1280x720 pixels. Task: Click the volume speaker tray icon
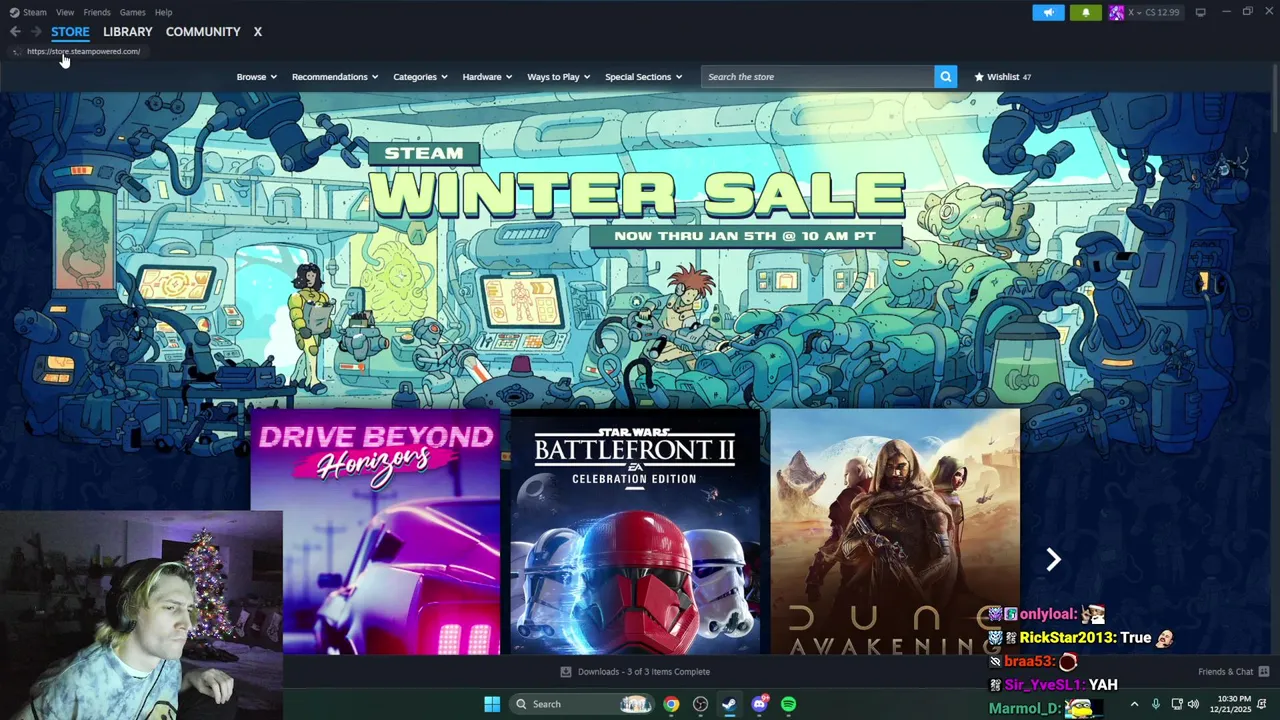1193,704
